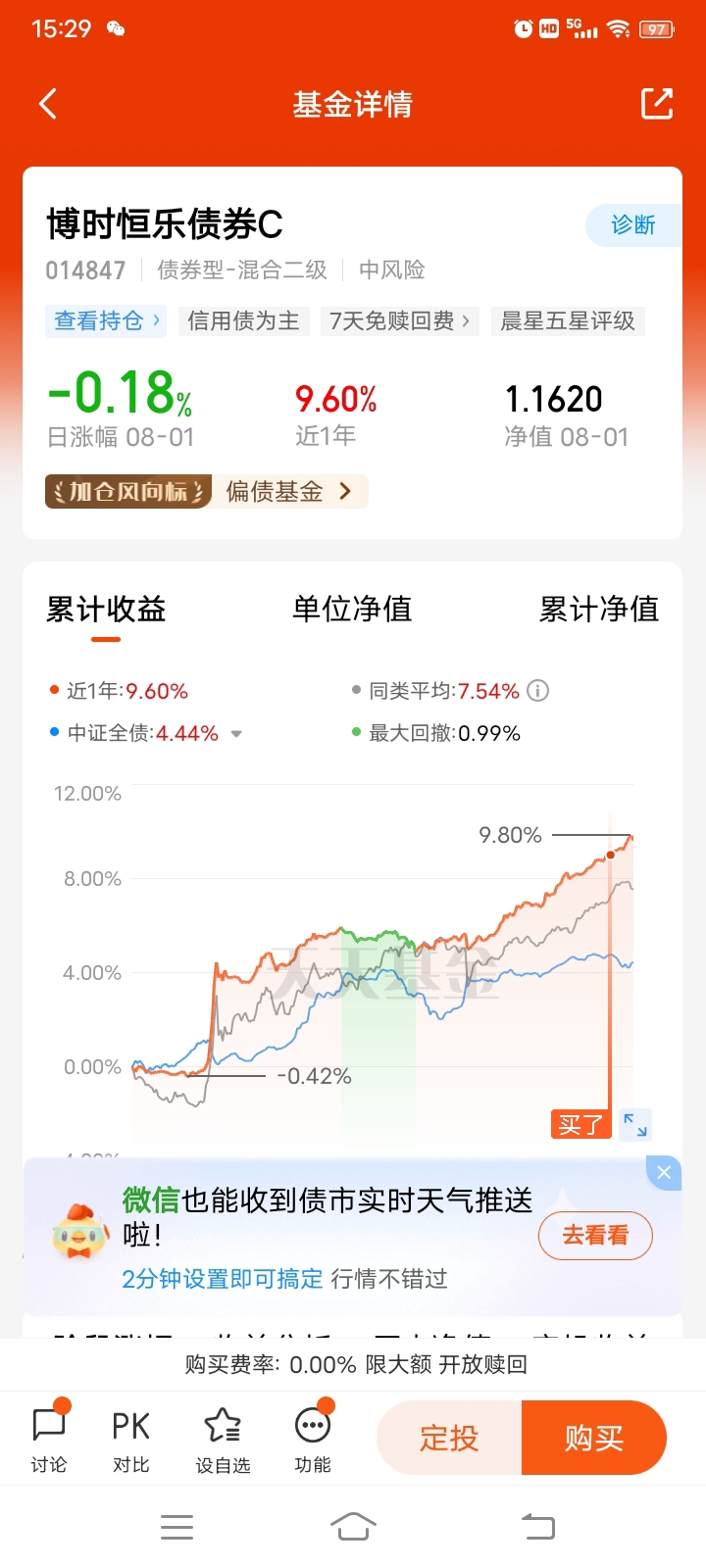This screenshot has height=1568, width=706.
Task: Tap the back arrow in the header
Action: tap(48, 104)
